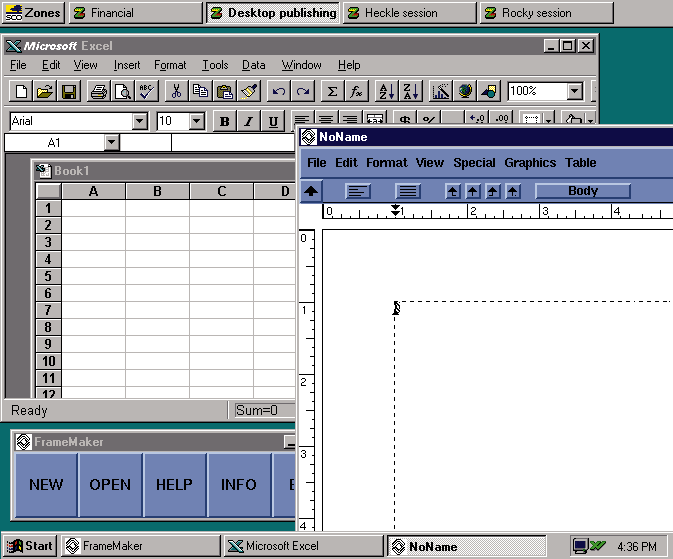
Task: Toggle Underline formatting in Excel
Action: [273, 122]
